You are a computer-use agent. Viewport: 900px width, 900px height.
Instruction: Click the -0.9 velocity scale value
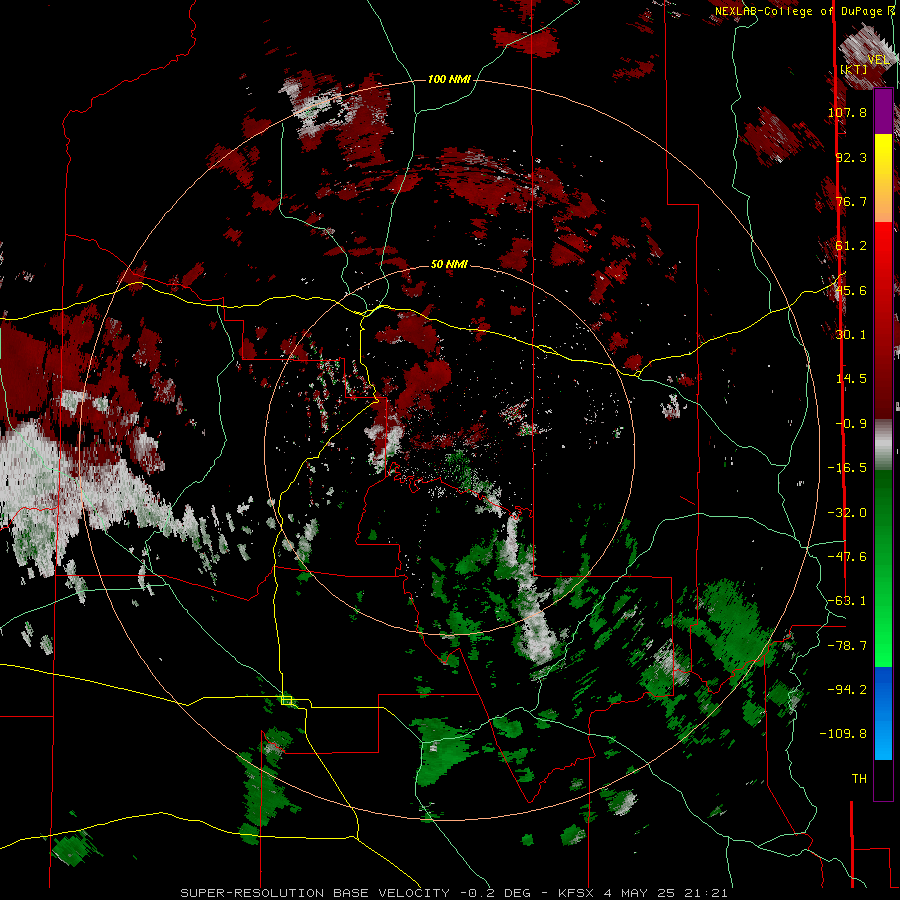[851, 424]
